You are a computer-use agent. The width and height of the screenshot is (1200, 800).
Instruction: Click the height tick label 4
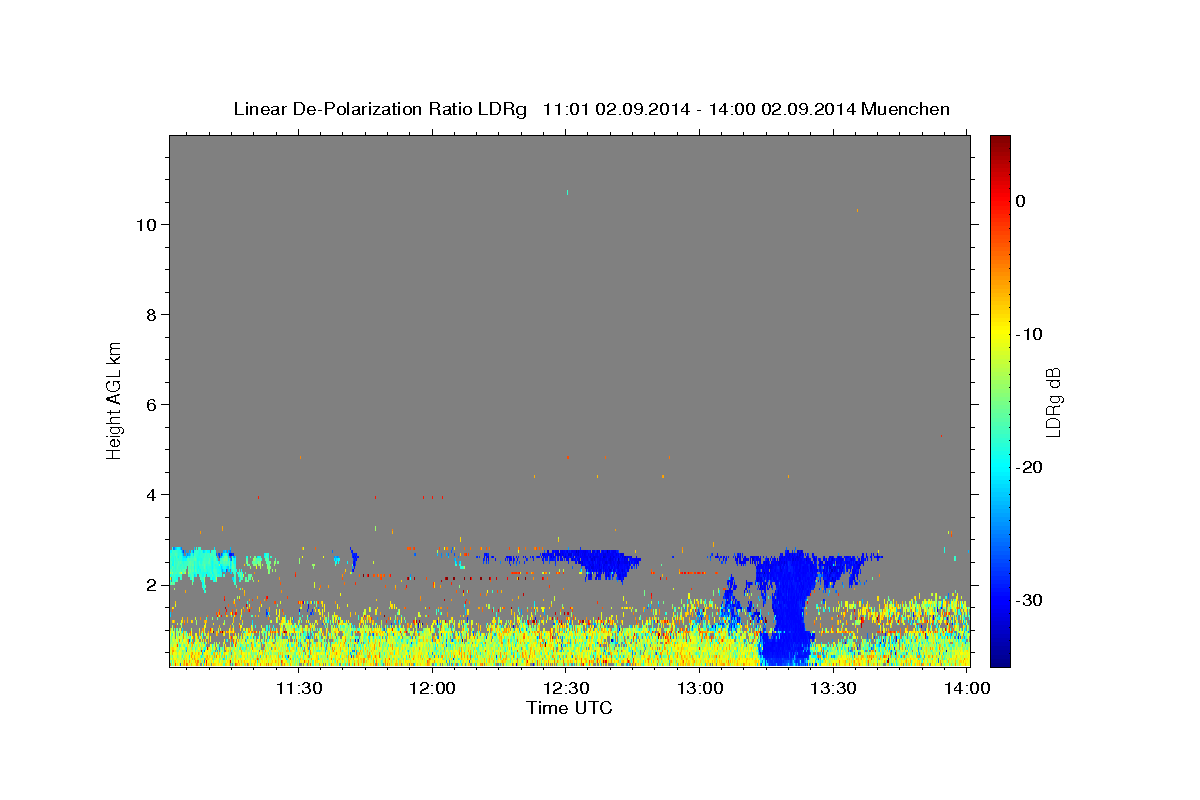[x=151, y=495]
